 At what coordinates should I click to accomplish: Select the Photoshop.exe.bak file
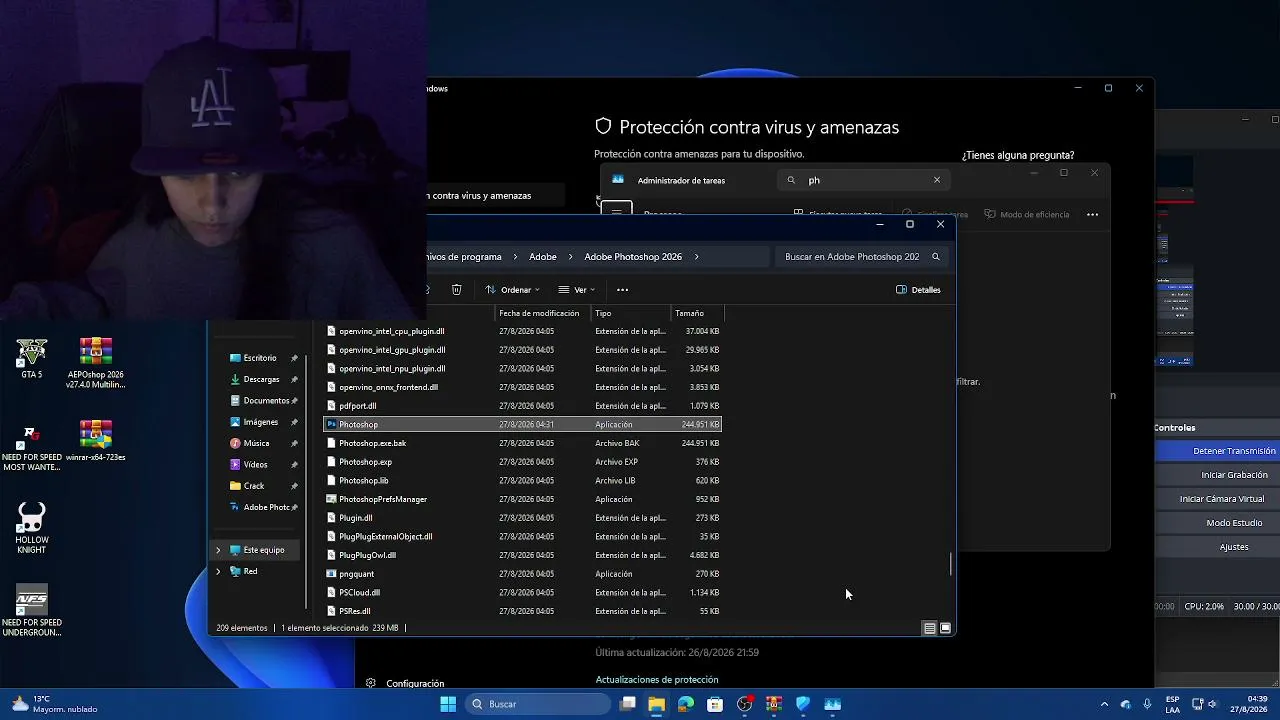point(523,443)
